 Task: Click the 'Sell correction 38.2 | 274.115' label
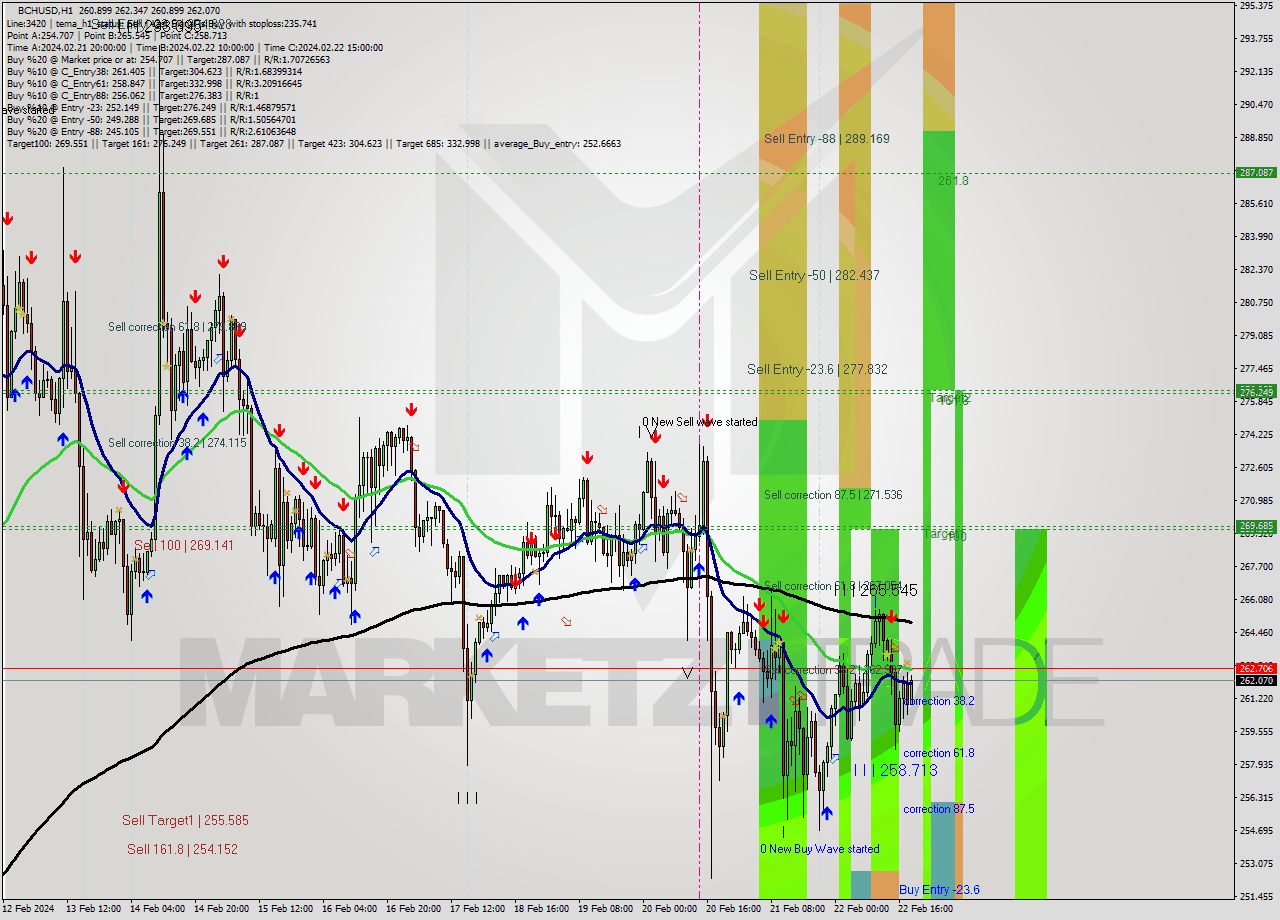177,443
